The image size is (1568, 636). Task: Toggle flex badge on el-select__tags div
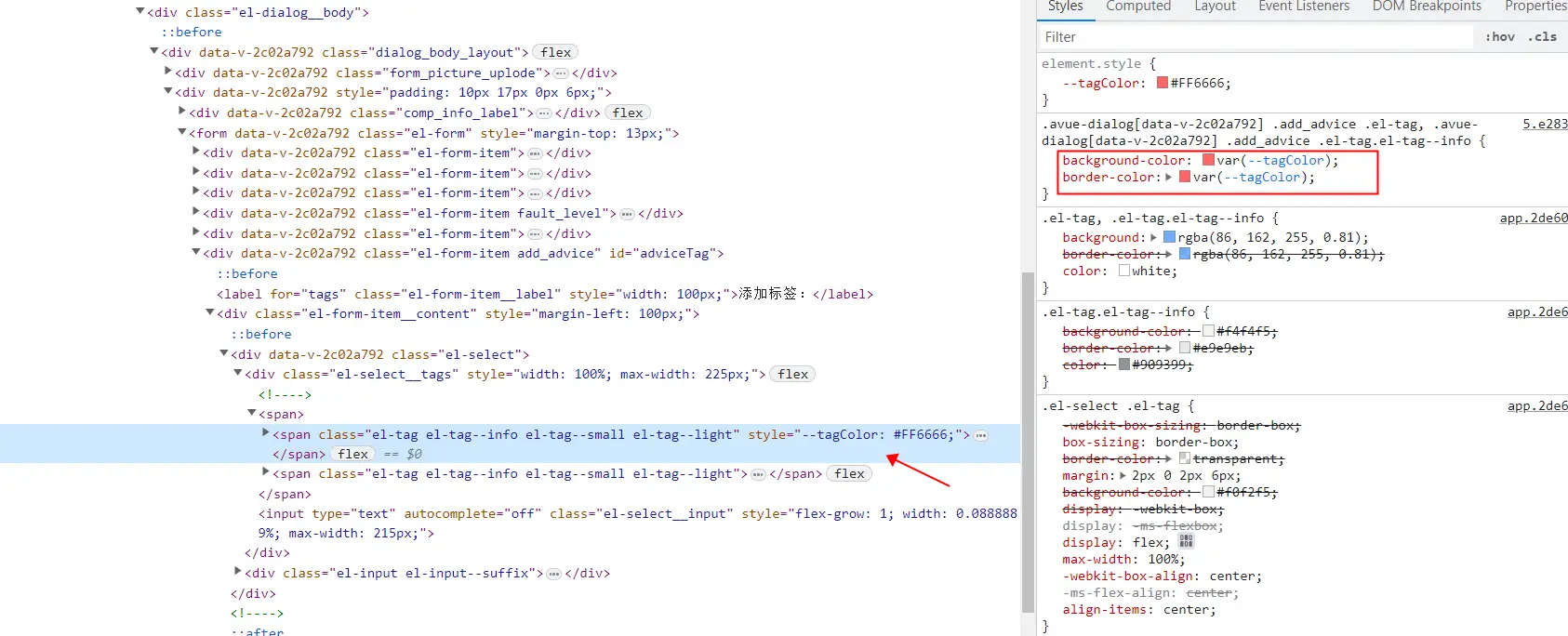pyautogui.click(x=792, y=374)
